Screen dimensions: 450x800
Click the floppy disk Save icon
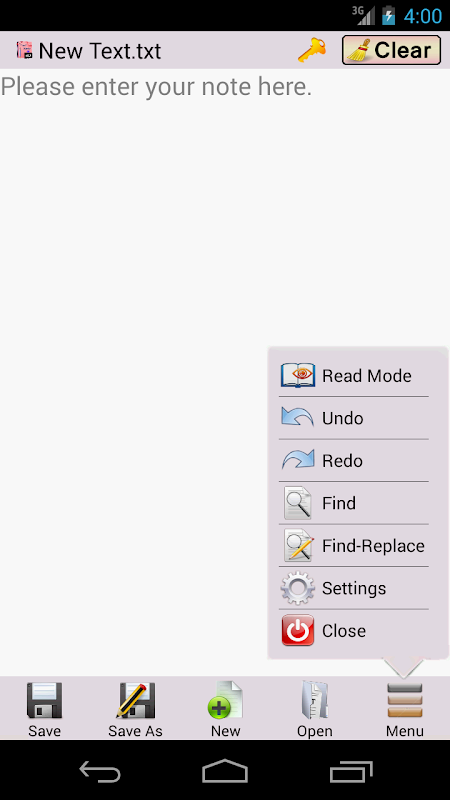click(x=44, y=700)
